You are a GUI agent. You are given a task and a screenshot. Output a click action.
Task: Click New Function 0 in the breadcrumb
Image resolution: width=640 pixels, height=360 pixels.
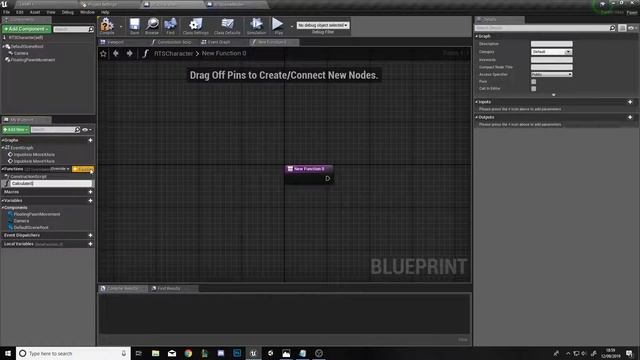[224, 53]
